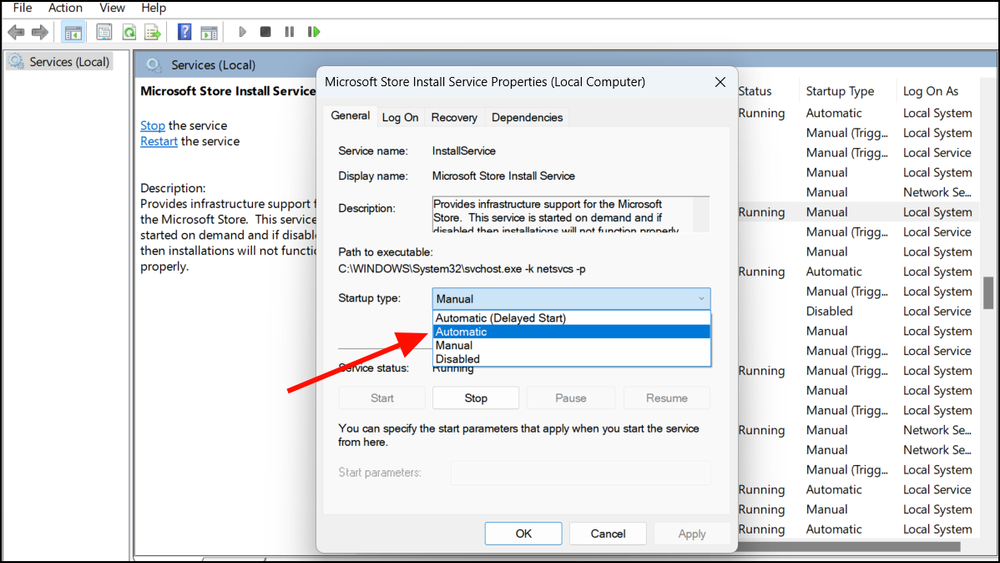Choose Manual from the startup type list
This screenshot has height=563, width=1000.
point(571,345)
